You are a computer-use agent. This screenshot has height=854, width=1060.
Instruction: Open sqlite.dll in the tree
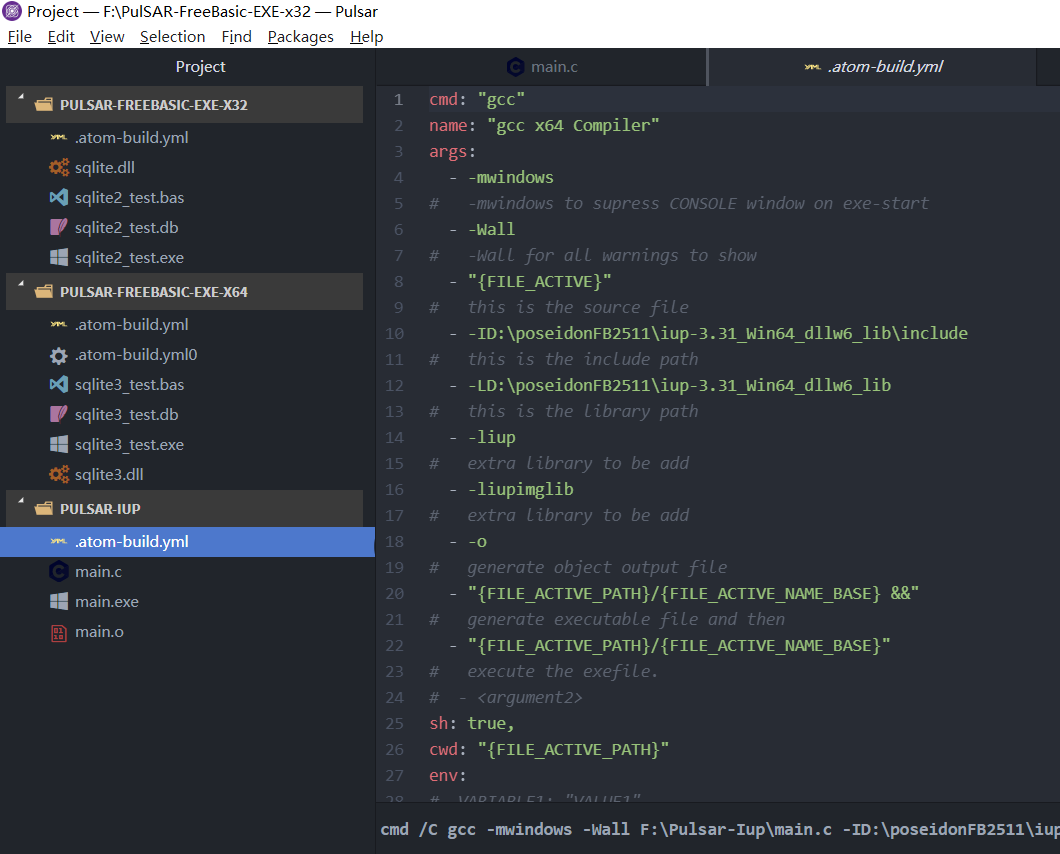tap(105, 167)
